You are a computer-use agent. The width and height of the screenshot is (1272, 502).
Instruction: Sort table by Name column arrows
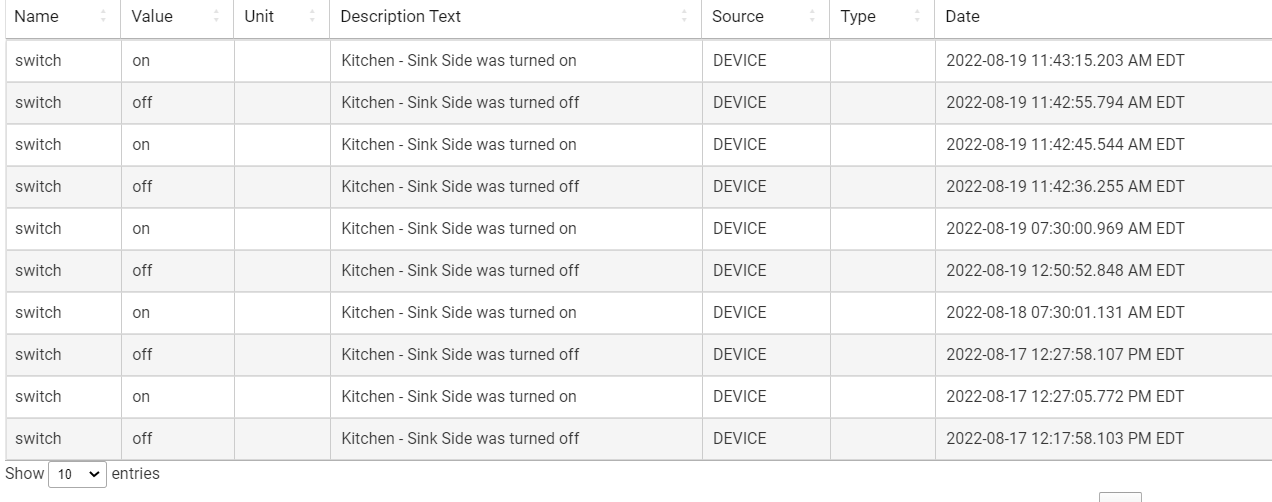(x=104, y=16)
